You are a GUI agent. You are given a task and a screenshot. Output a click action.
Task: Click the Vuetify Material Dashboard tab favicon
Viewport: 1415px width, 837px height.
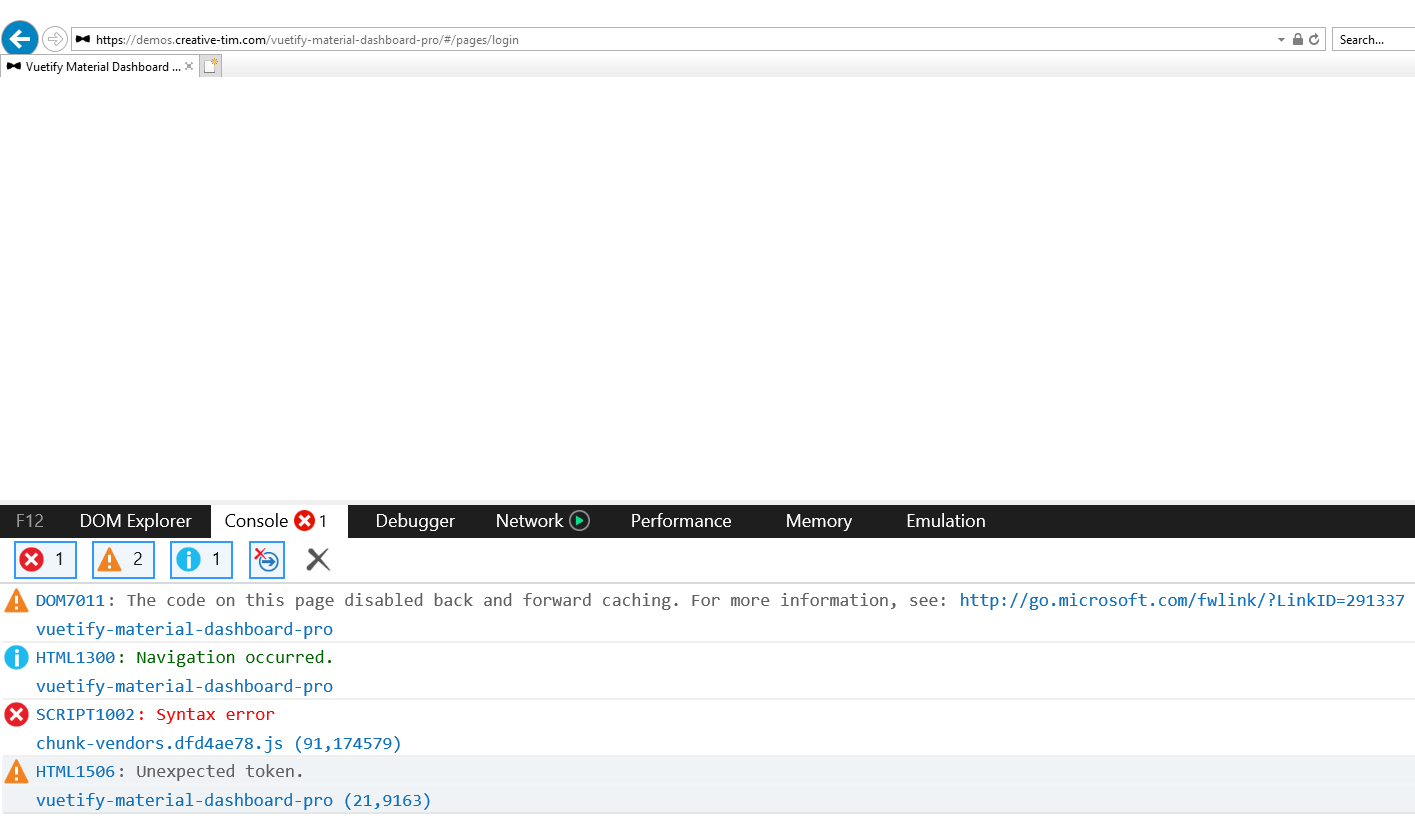12,66
